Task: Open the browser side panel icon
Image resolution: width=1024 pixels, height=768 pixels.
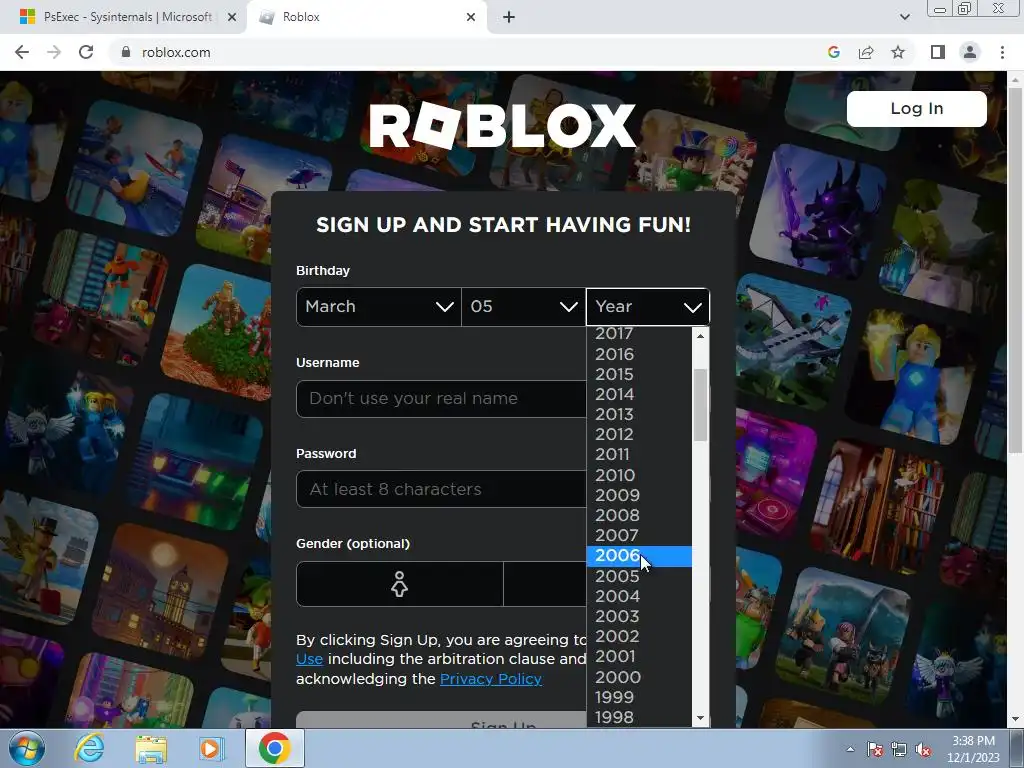Action: click(938, 52)
